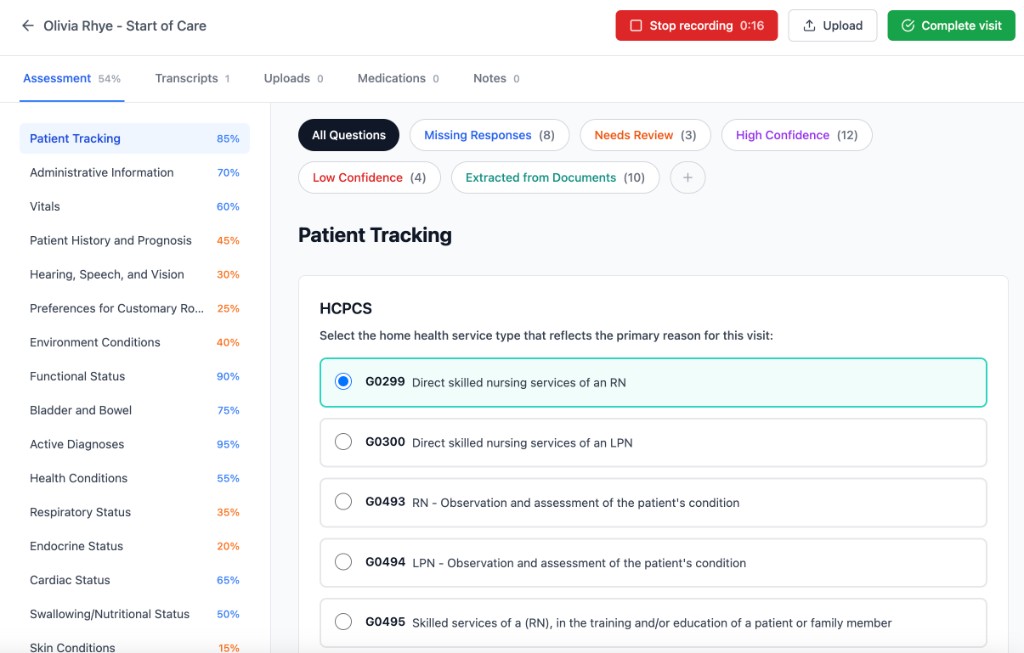Filter questions by Needs Review
The image size is (1024, 653).
(x=645, y=135)
